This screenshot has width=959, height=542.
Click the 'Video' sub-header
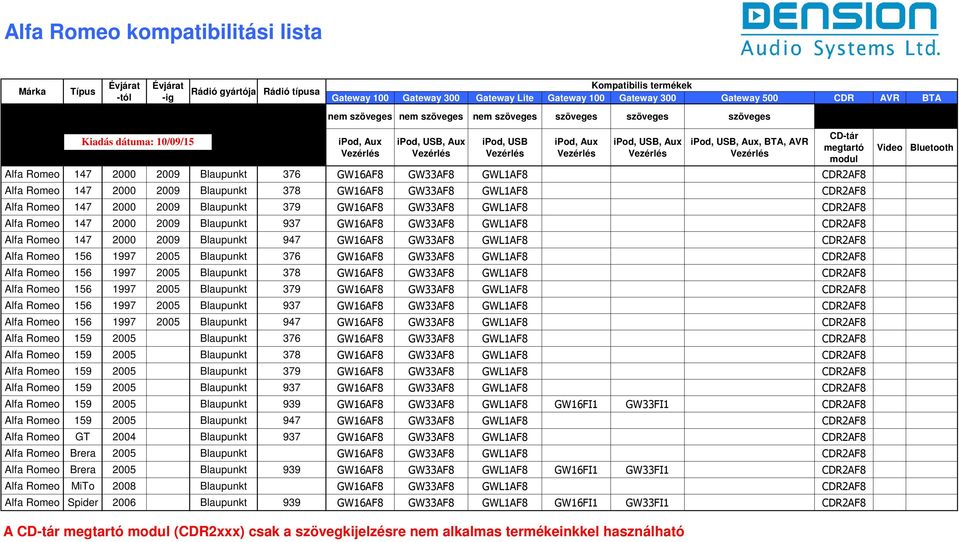click(889, 147)
